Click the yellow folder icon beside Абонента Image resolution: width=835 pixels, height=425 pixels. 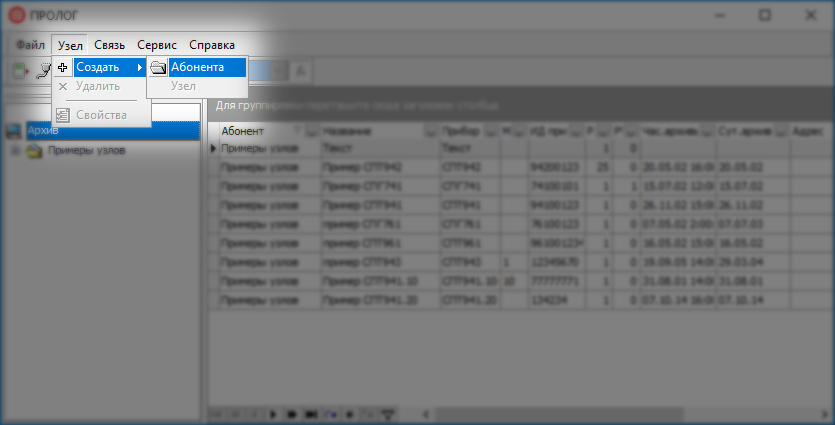pyautogui.click(x=158, y=67)
